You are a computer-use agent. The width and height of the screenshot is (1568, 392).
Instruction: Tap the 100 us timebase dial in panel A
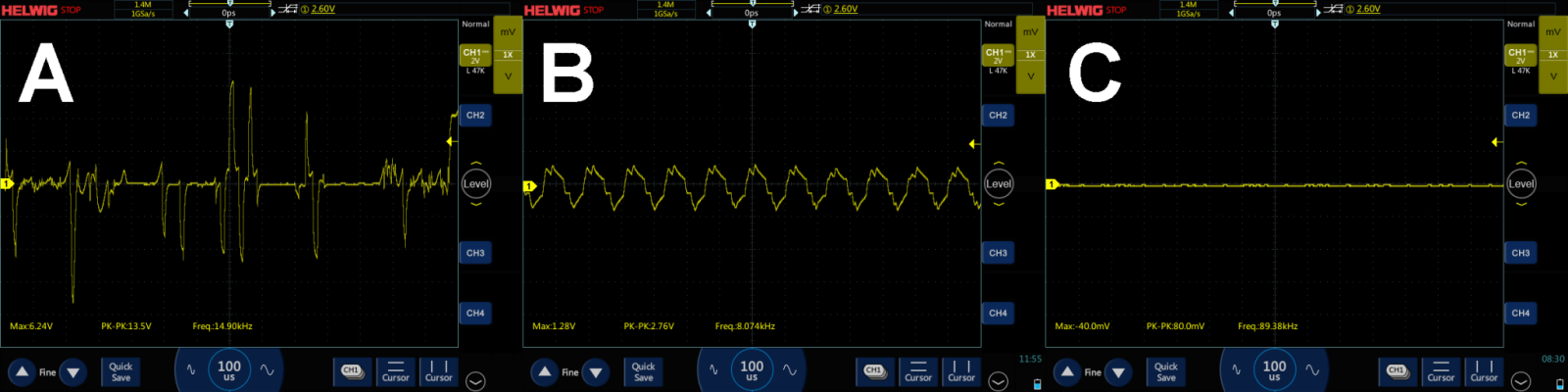pyautogui.click(x=229, y=370)
